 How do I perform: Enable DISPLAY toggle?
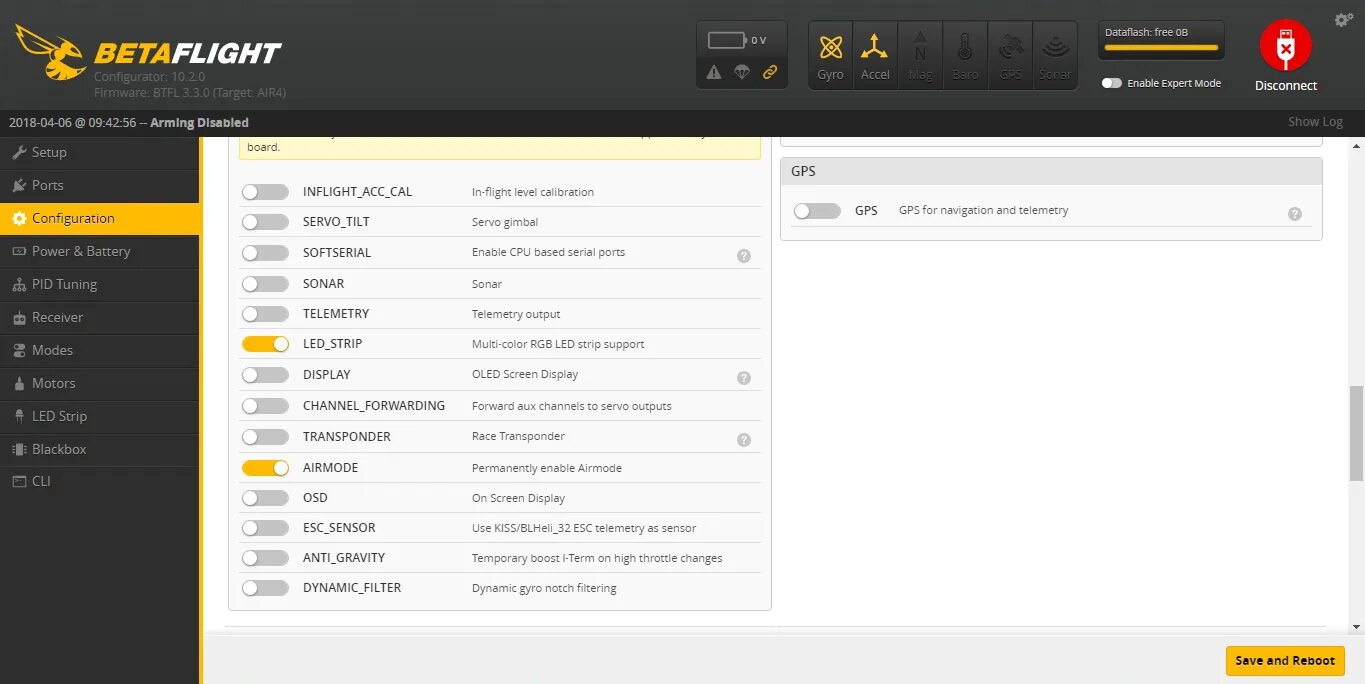point(265,375)
